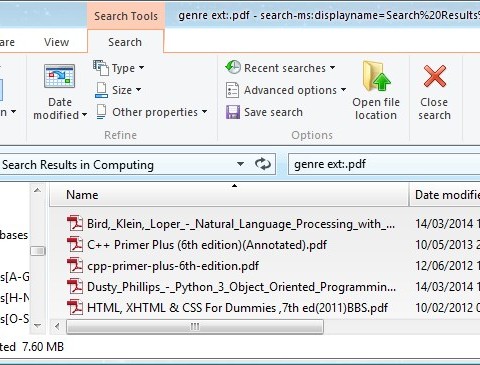Click PDF icon of HTML, XHTML & CSS For Dummies

point(75,307)
